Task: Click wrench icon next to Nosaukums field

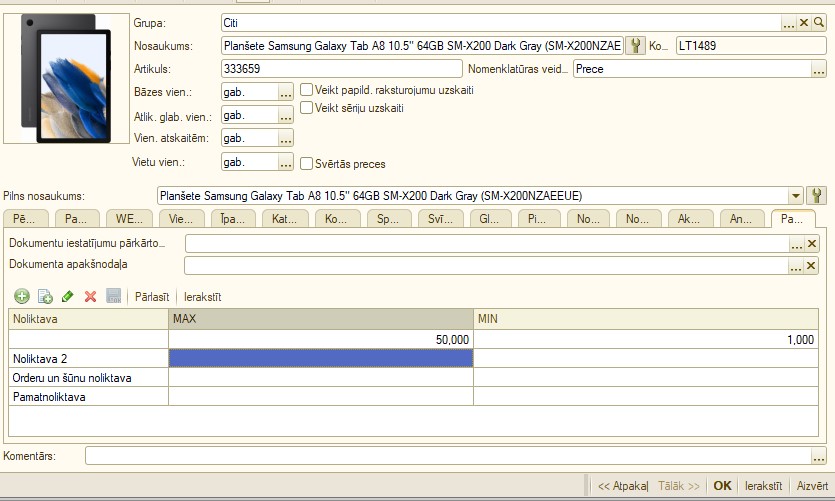Action: click(x=634, y=45)
